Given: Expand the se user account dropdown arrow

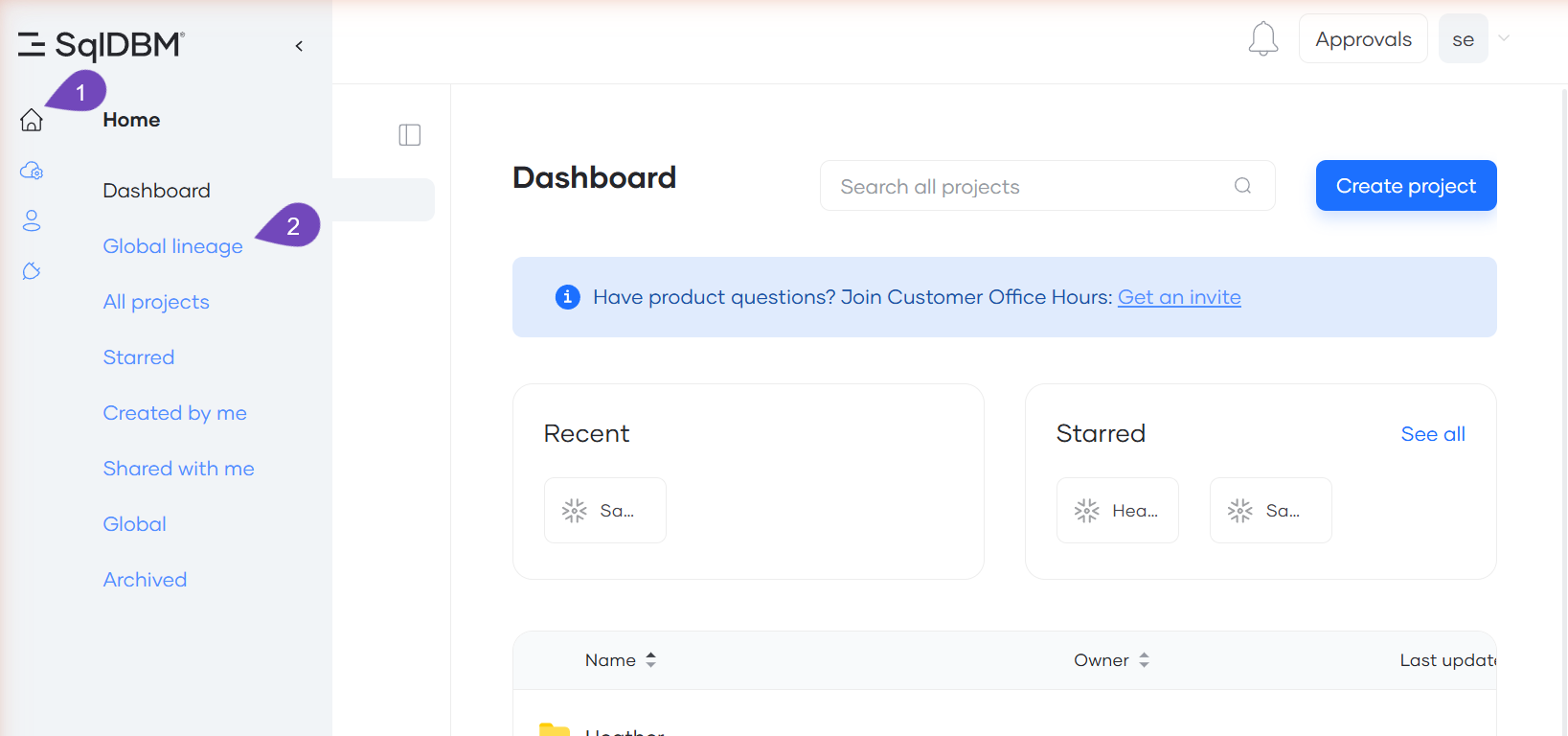Looking at the screenshot, I should pyautogui.click(x=1504, y=38).
